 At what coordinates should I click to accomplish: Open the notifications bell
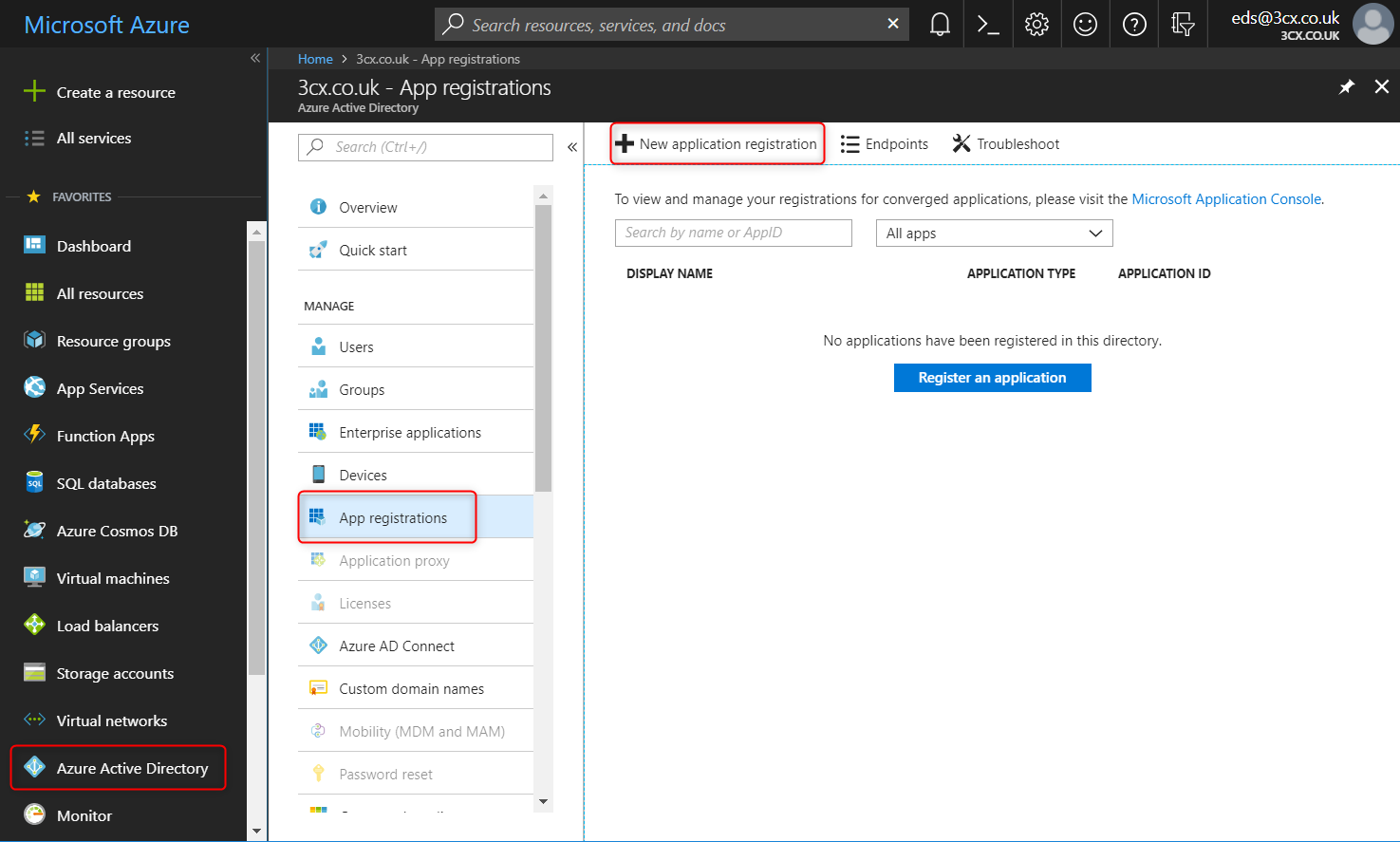pyautogui.click(x=939, y=24)
